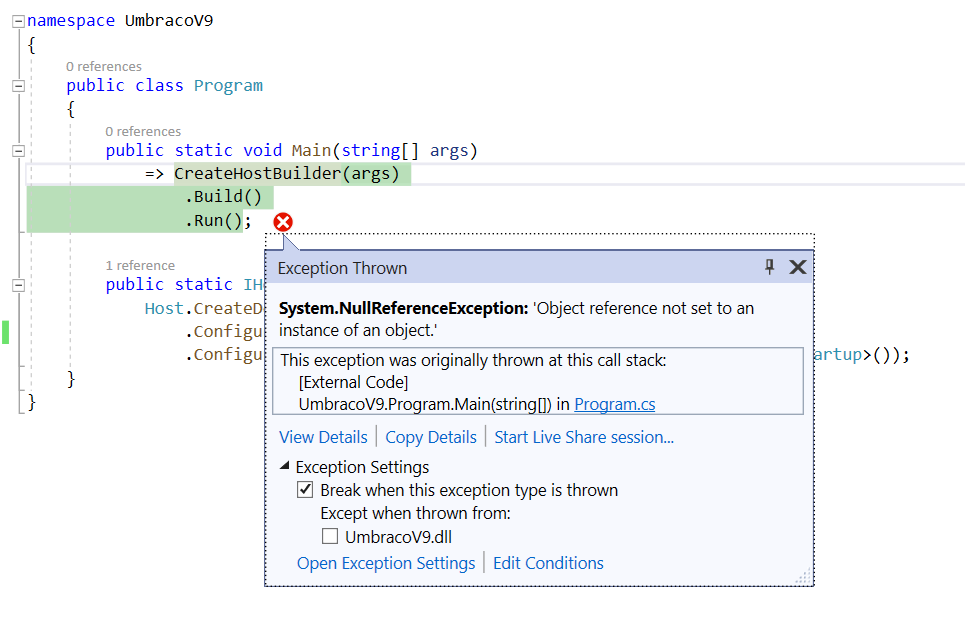The width and height of the screenshot is (965, 626).
Task: Open Exception Settings link
Action: [x=386, y=563]
